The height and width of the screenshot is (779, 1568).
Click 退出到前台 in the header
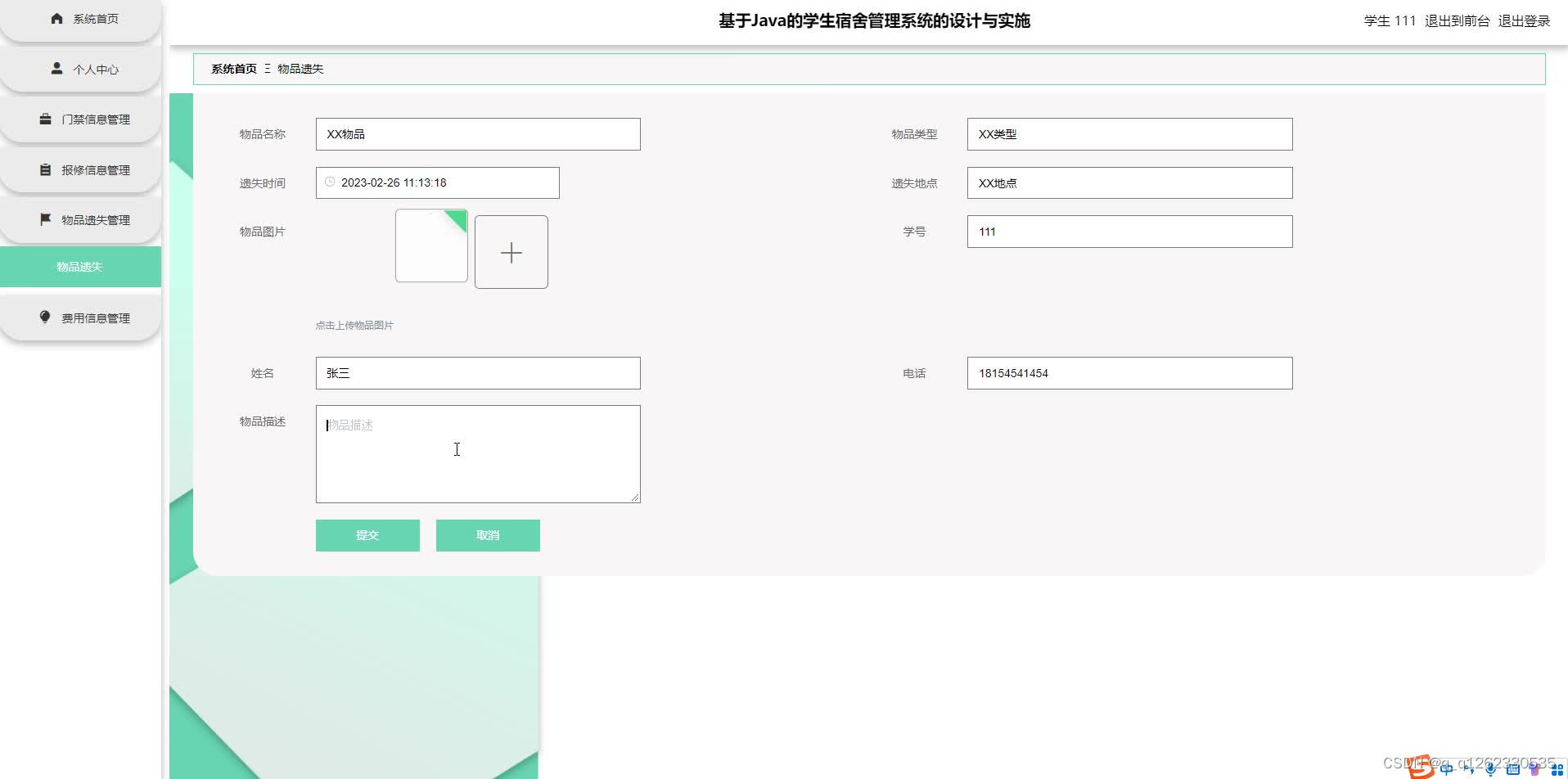point(1457,20)
